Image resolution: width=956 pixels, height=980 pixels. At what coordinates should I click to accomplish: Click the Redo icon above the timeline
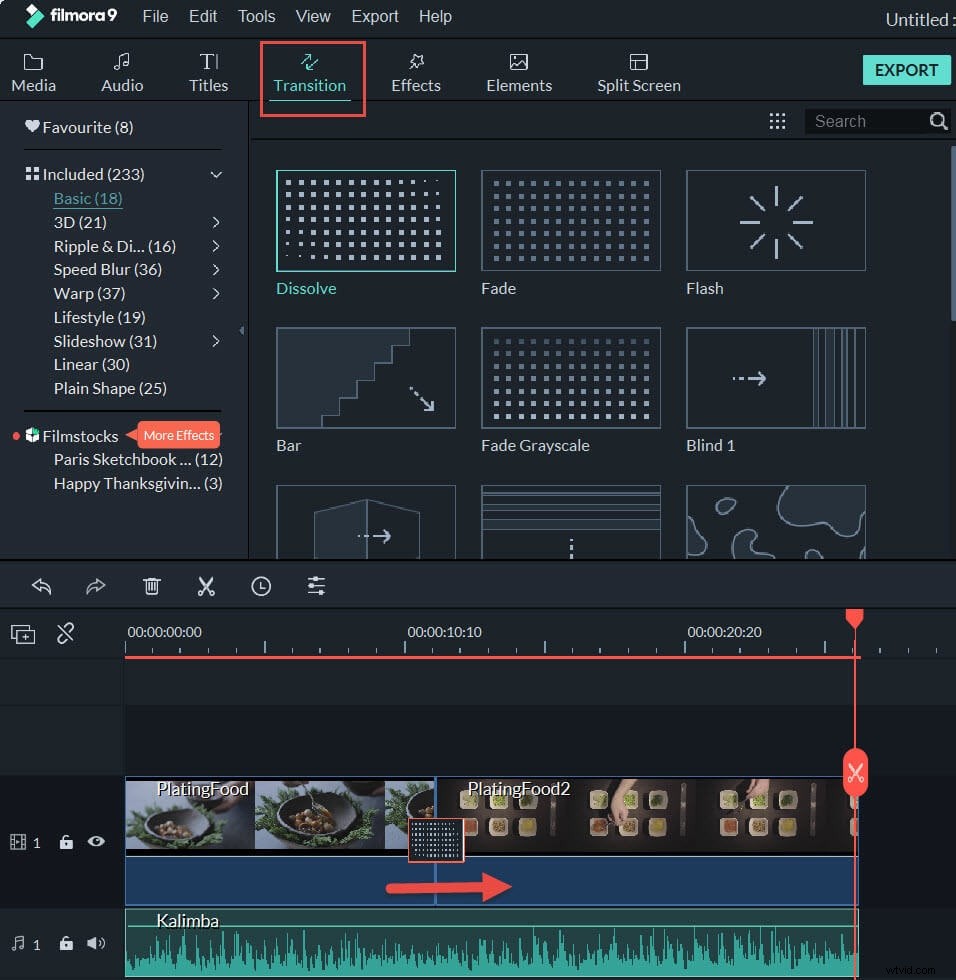(96, 586)
